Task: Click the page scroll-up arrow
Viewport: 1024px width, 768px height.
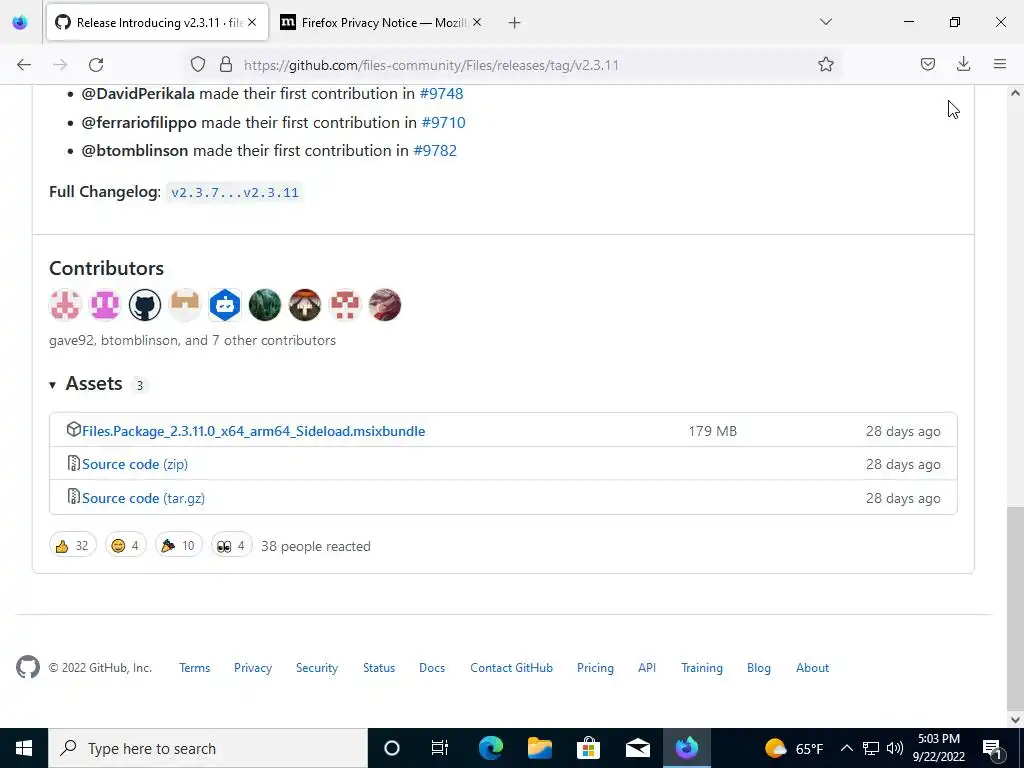Action: point(1015,93)
